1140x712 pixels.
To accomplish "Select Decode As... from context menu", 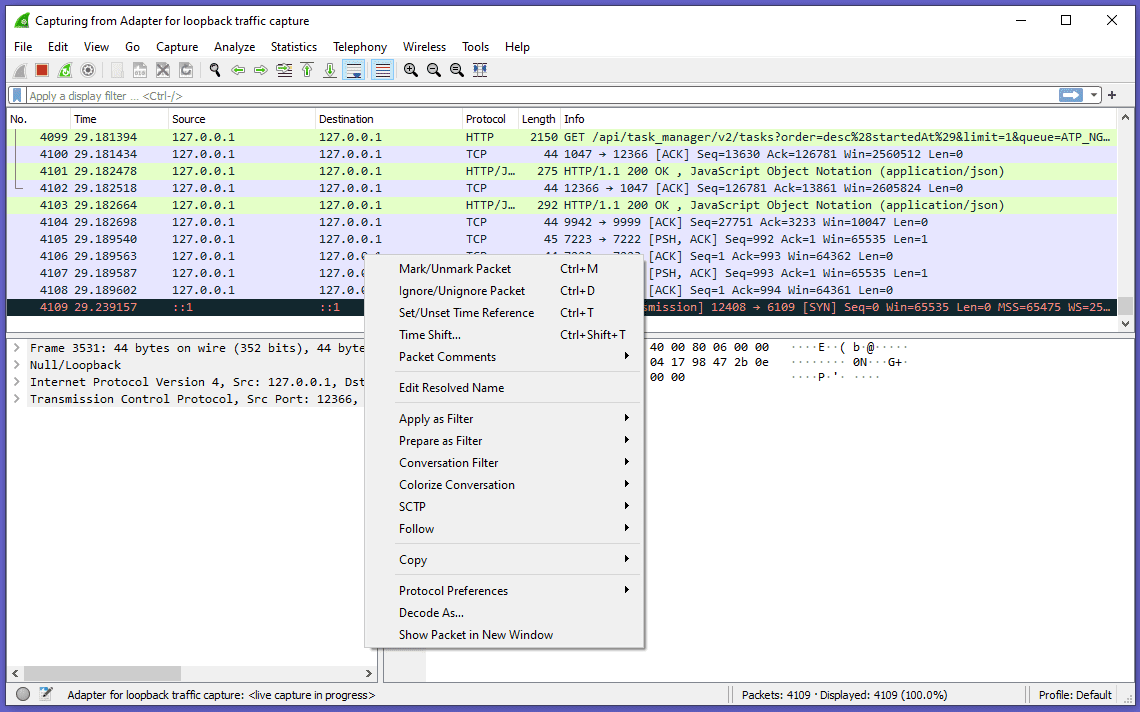I will pyautogui.click(x=431, y=613).
